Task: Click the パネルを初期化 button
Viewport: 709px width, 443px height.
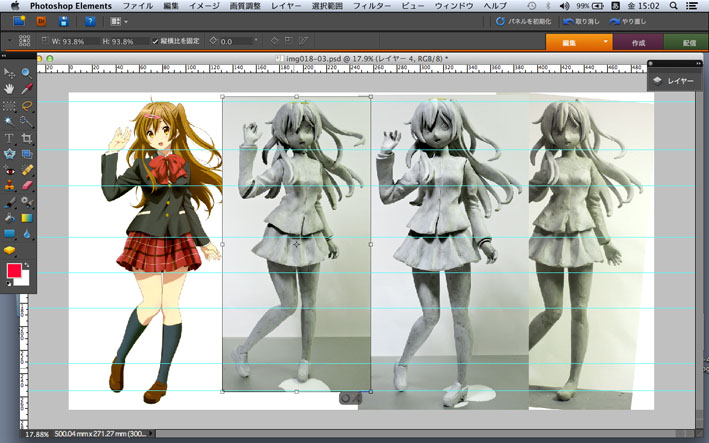Action: pos(524,21)
